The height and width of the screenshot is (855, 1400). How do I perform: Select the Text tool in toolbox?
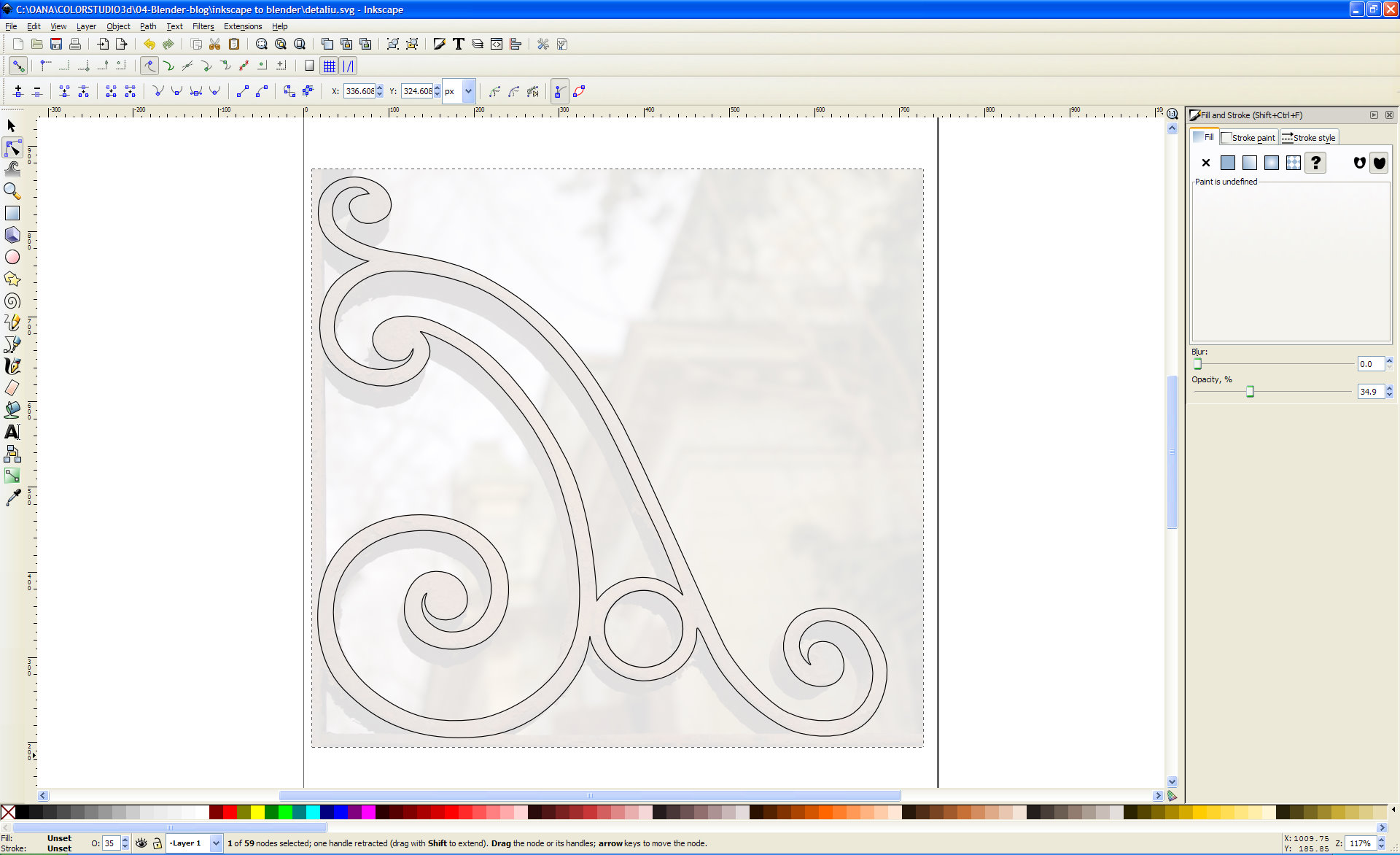tap(12, 432)
